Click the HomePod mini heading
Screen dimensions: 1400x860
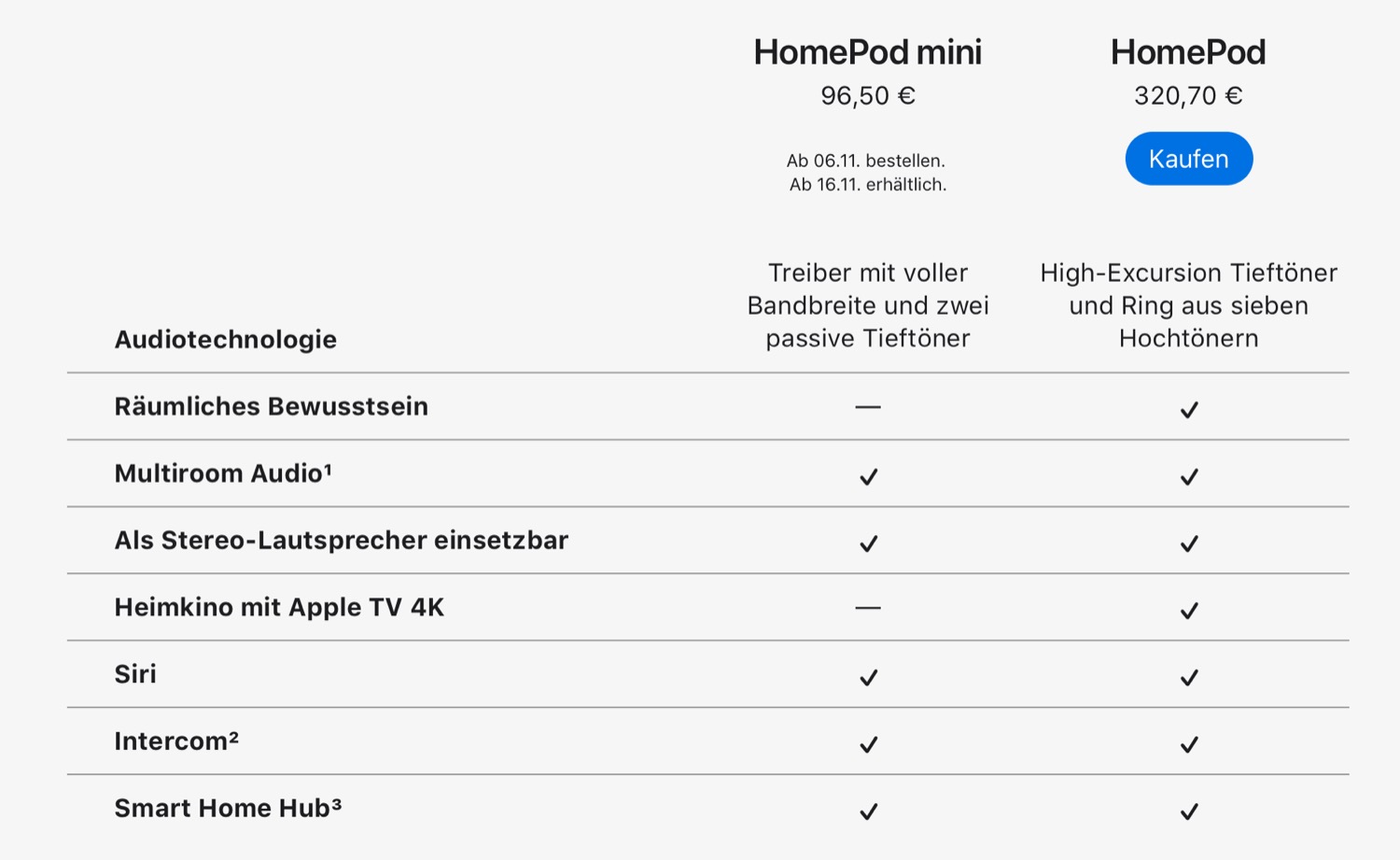tap(867, 52)
